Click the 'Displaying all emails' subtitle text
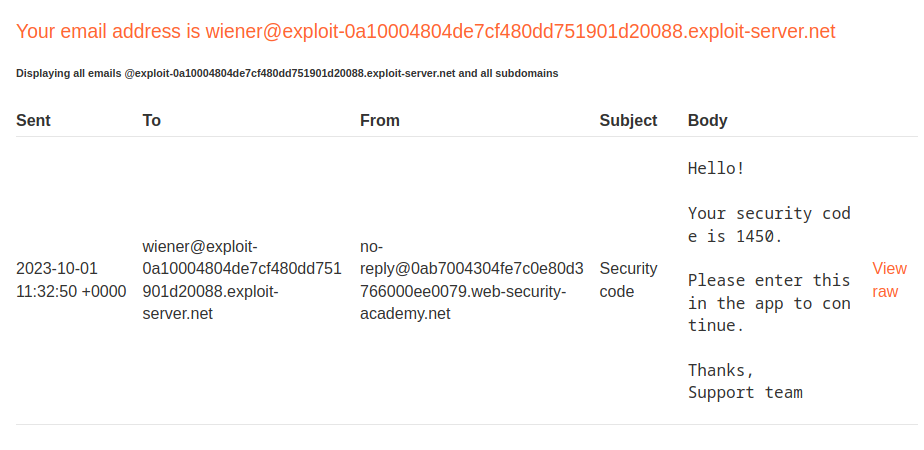The height and width of the screenshot is (450, 924). (287, 74)
